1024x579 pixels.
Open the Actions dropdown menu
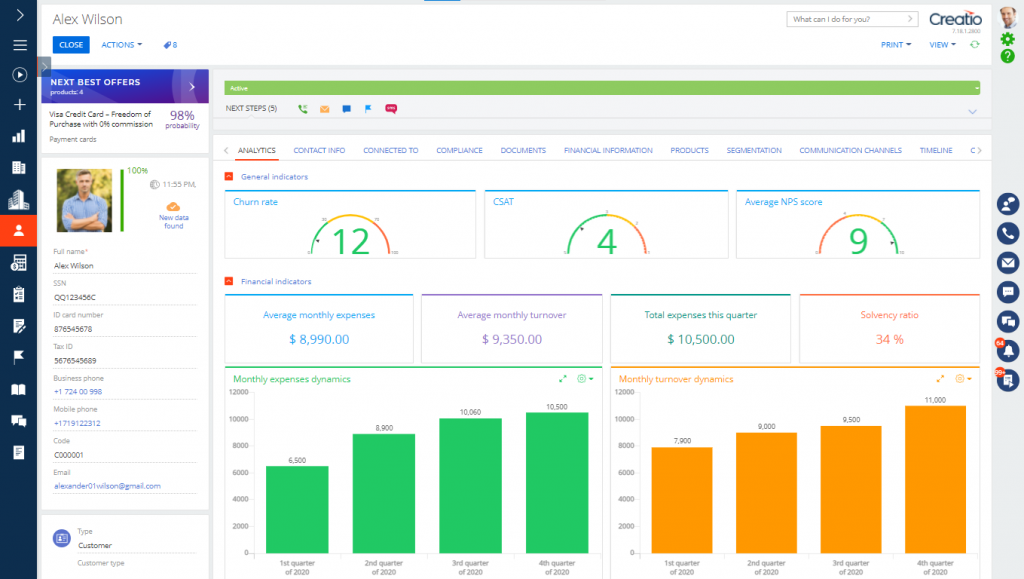point(121,44)
